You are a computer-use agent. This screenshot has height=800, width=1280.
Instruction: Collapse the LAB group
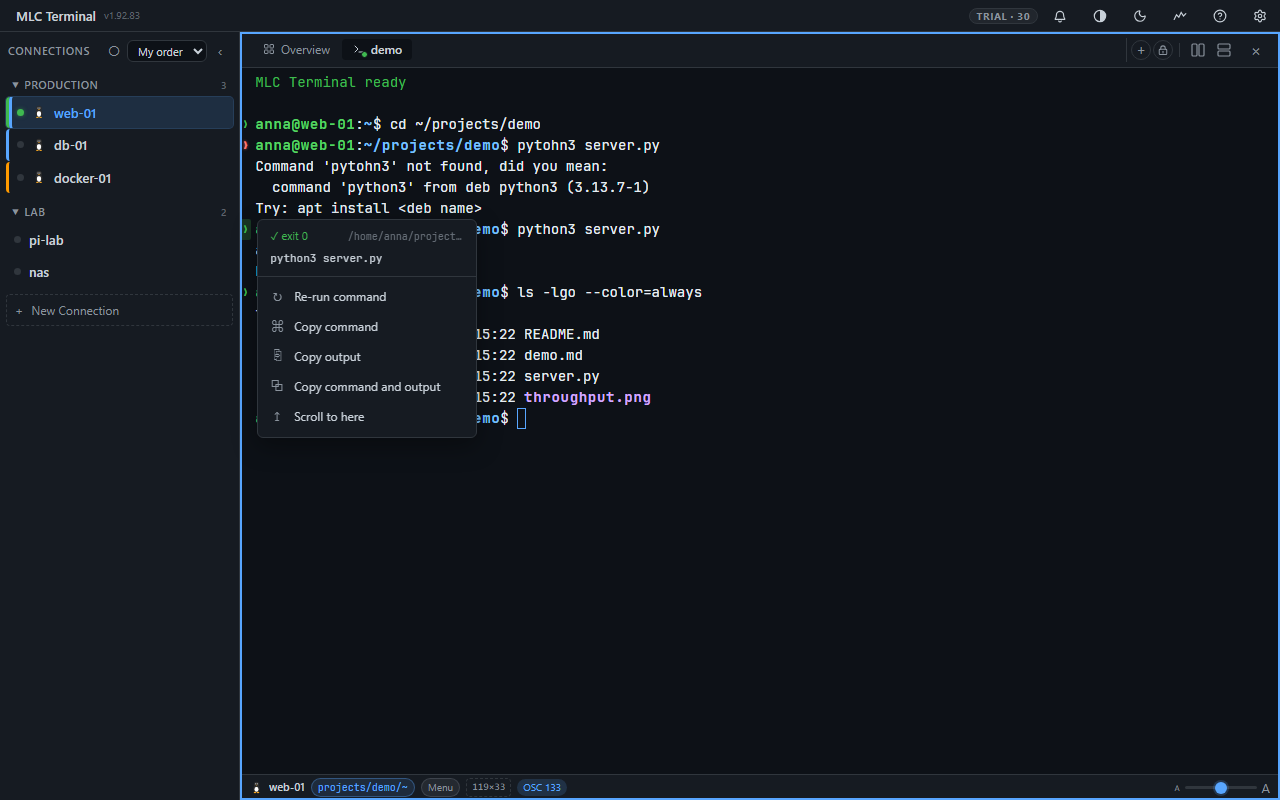119,212
